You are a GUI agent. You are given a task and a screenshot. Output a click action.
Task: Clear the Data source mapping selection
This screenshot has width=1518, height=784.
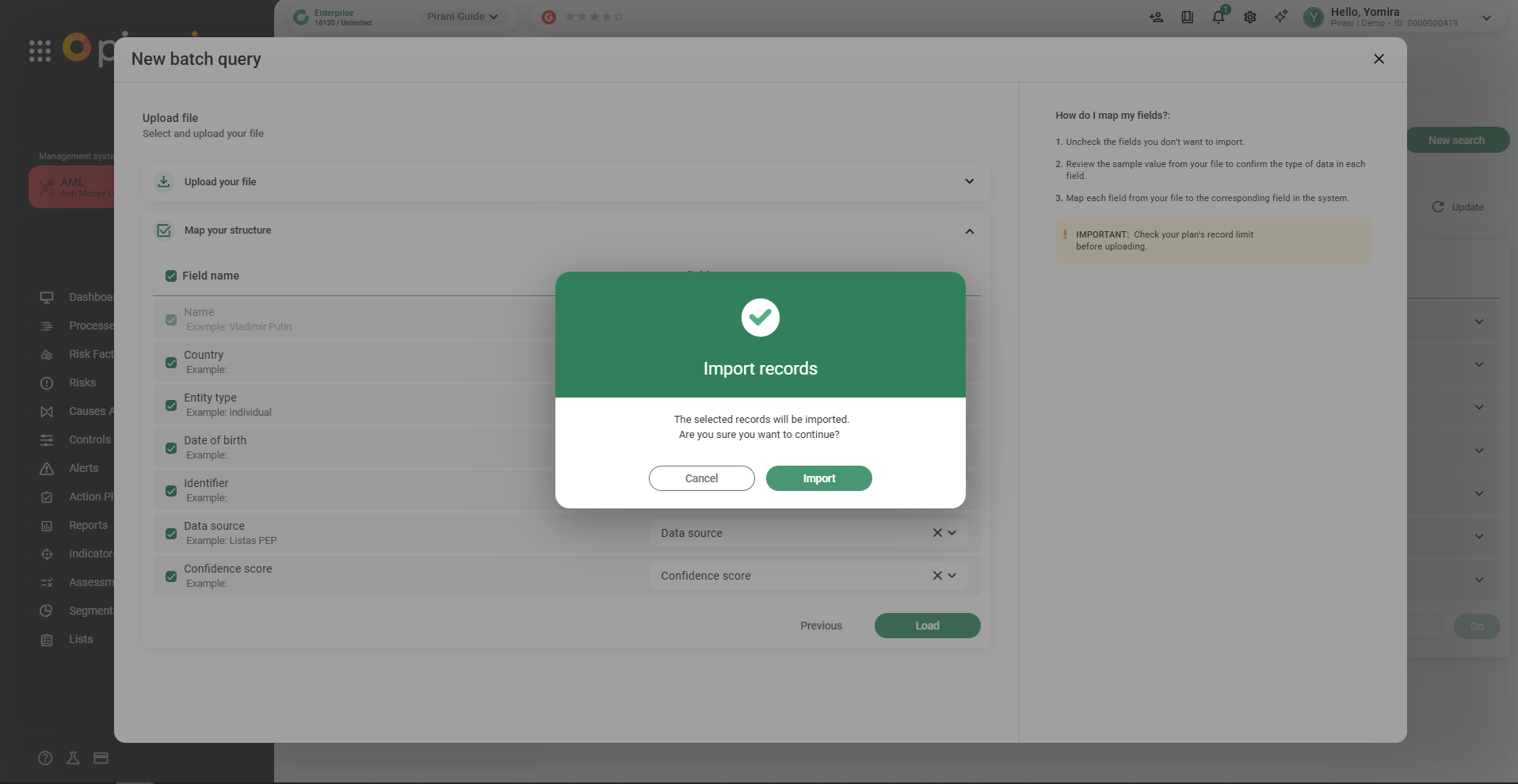[x=937, y=533]
